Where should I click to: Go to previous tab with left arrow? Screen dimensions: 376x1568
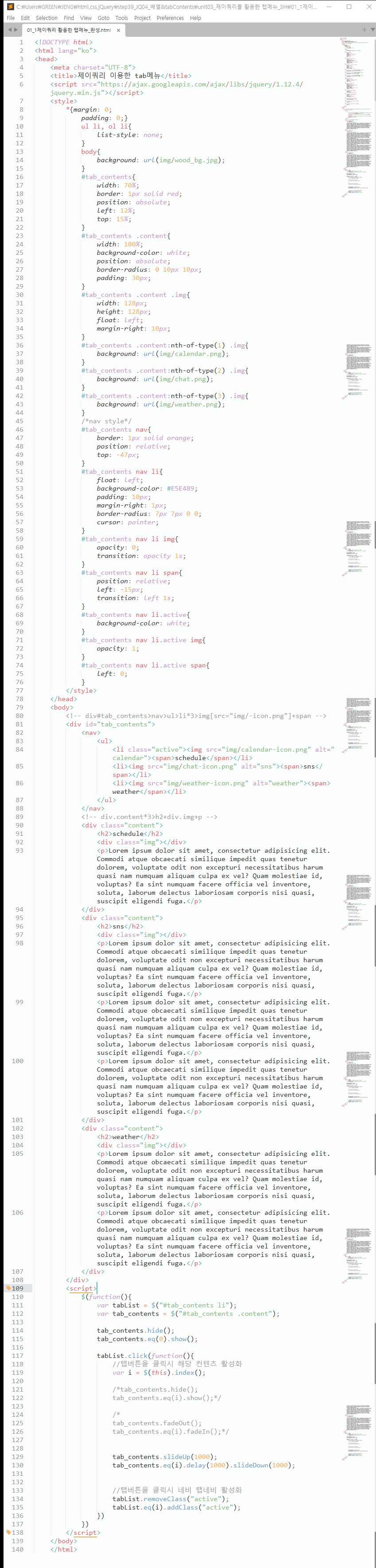tap(10, 30)
